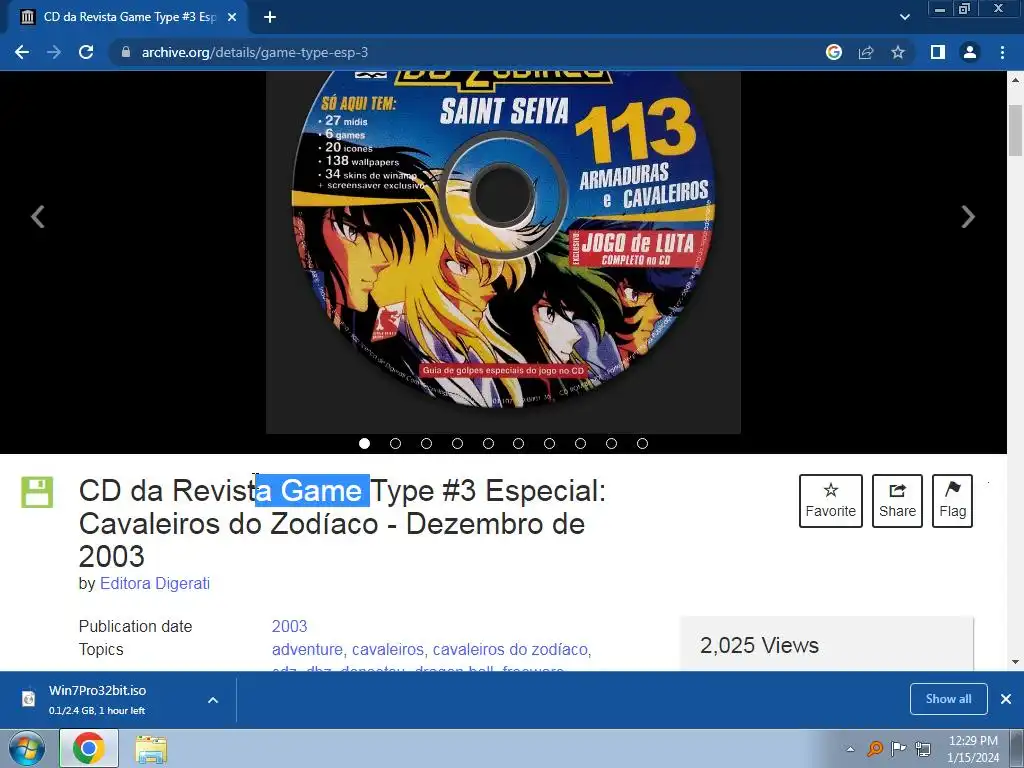Open the Chrome three-dot menu
This screenshot has height=768, width=1024.
[x=1002, y=52]
